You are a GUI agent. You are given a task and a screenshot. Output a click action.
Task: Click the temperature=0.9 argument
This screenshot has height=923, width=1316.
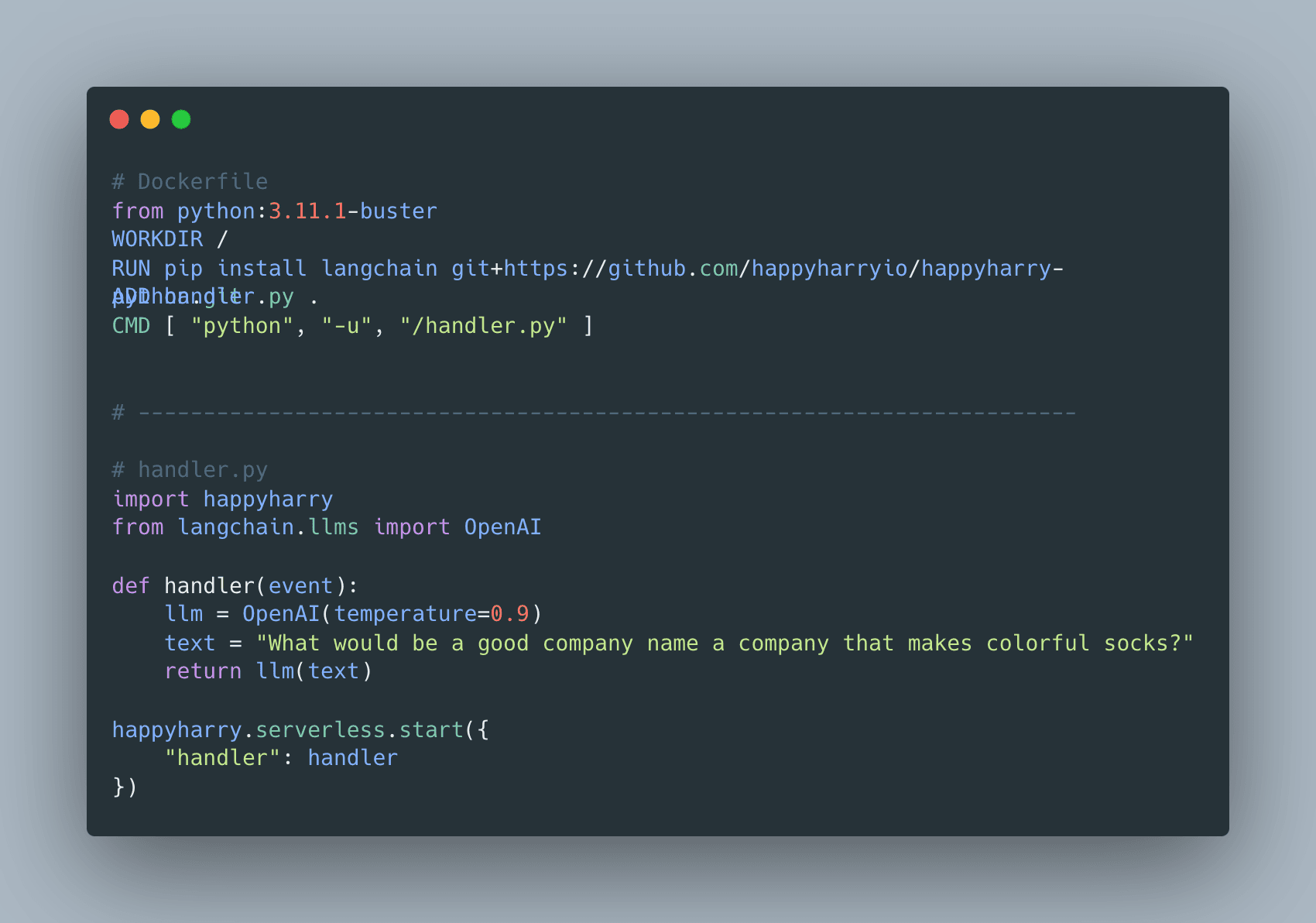coord(432,614)
